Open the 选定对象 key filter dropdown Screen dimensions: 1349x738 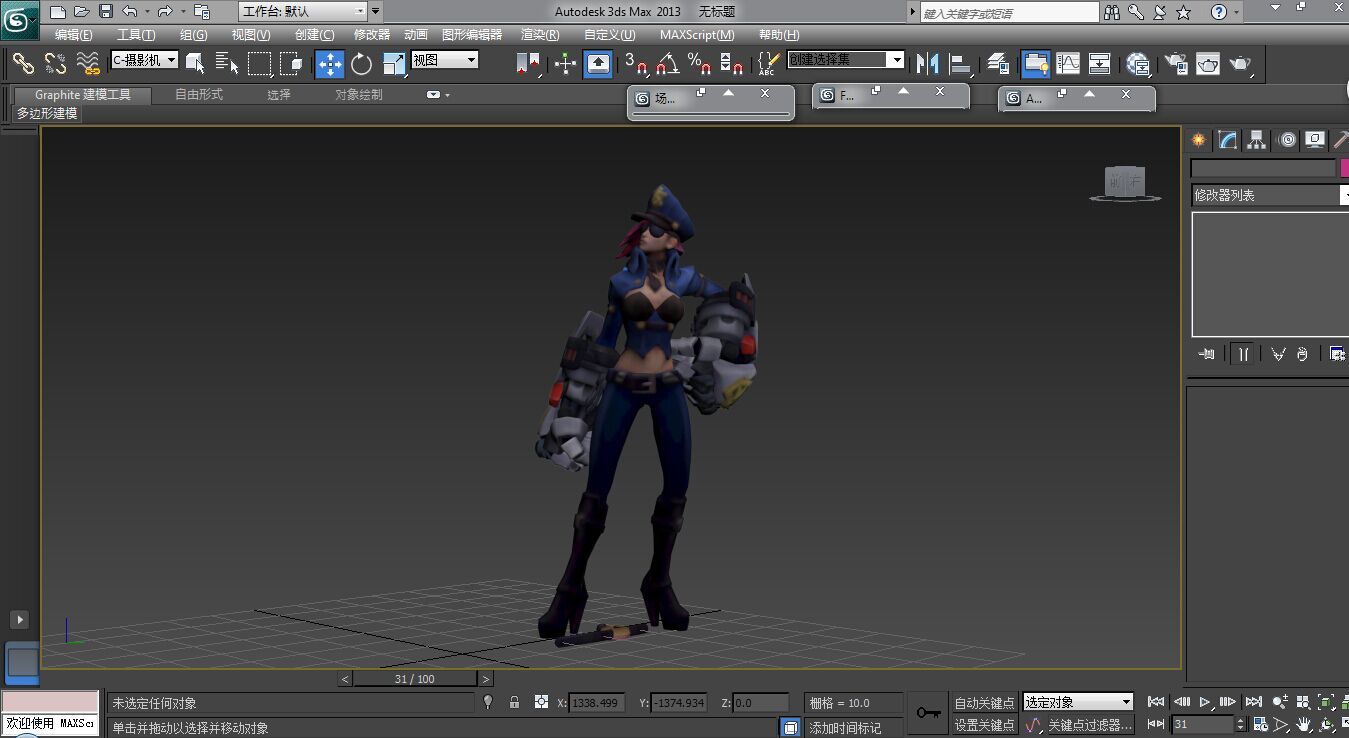[x=1078, y=703]
